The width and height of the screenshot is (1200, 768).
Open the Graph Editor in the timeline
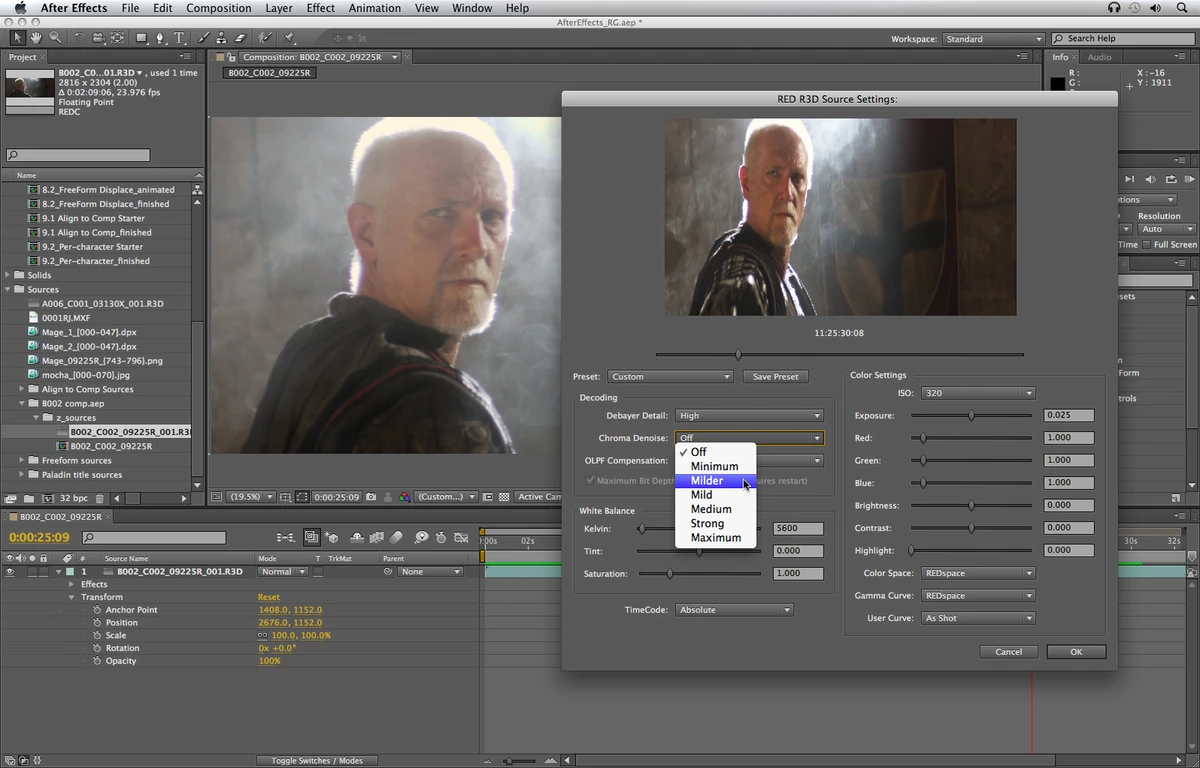click(x=461, y=536)
